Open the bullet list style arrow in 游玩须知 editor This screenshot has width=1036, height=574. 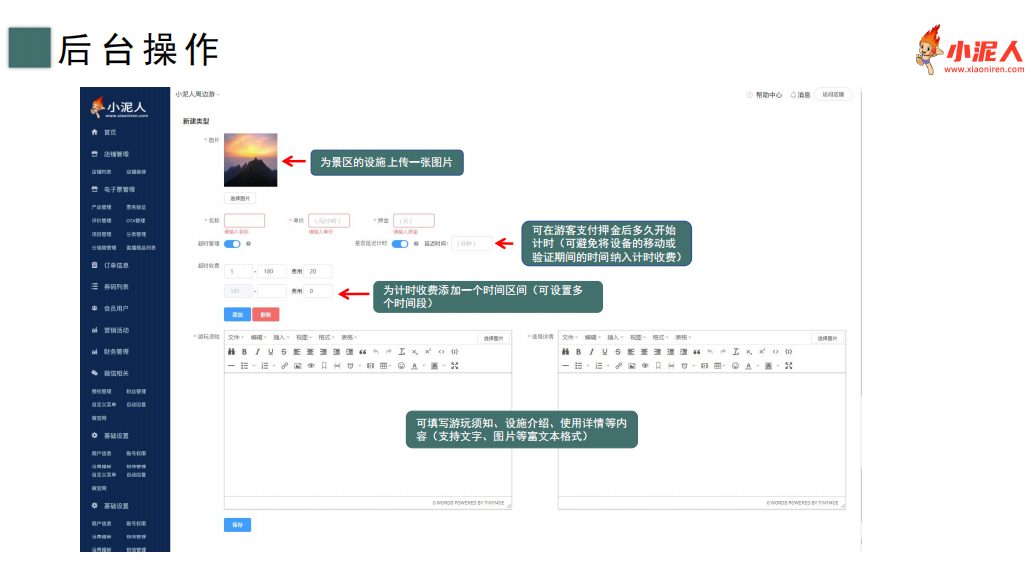[x=254, y=366]
